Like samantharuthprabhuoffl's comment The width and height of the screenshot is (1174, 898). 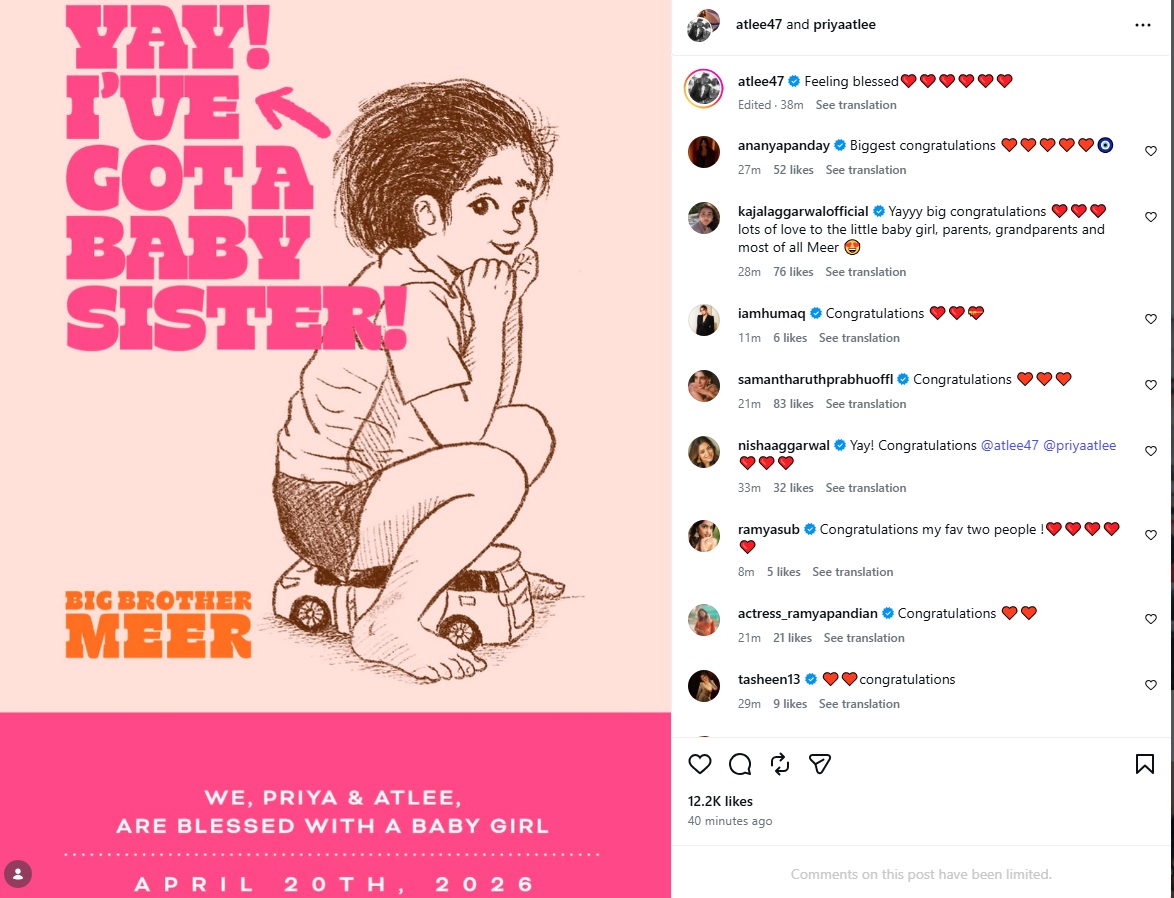pos(1151,385)
